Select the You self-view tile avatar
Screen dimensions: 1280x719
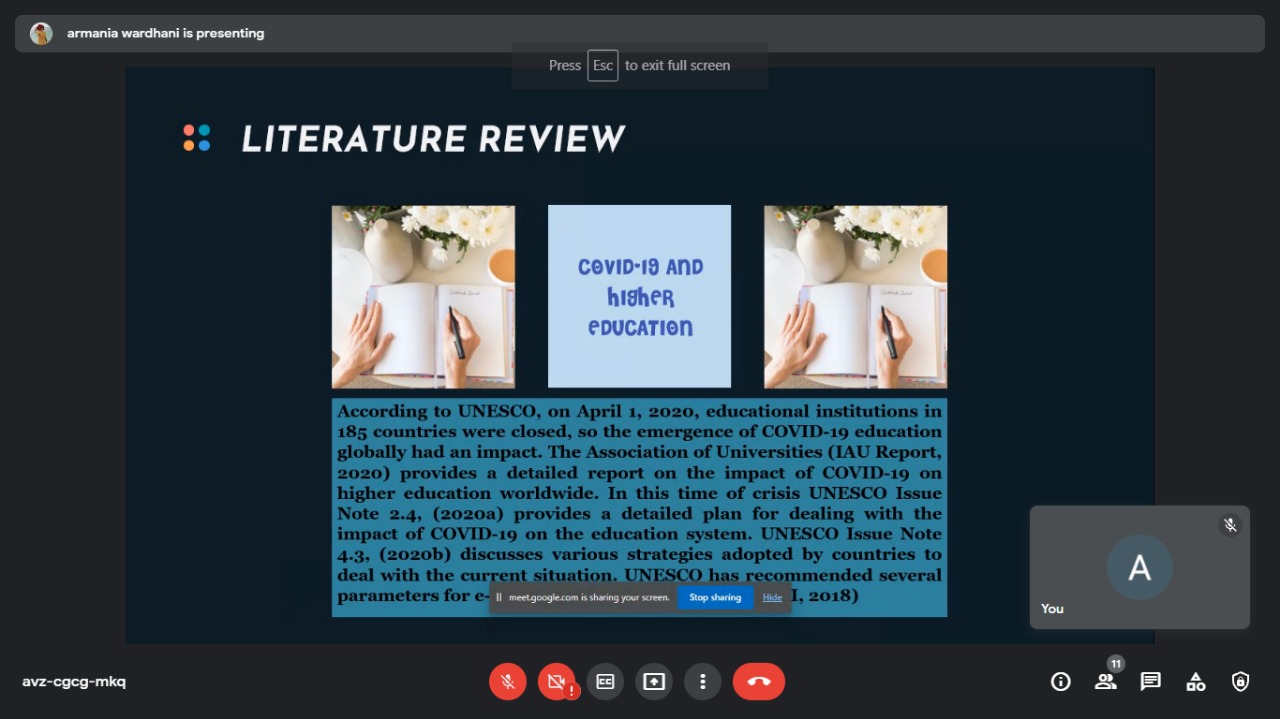(1139, 568)
